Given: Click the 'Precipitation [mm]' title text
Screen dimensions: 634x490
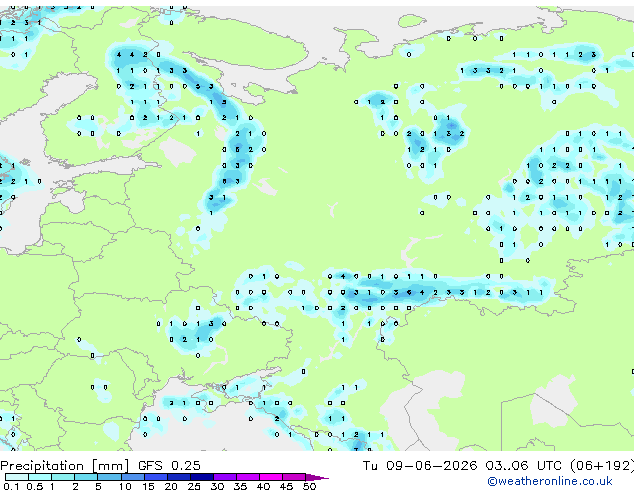Looking at the screenshot, I should pyautogui.click(x=65, y=466).
